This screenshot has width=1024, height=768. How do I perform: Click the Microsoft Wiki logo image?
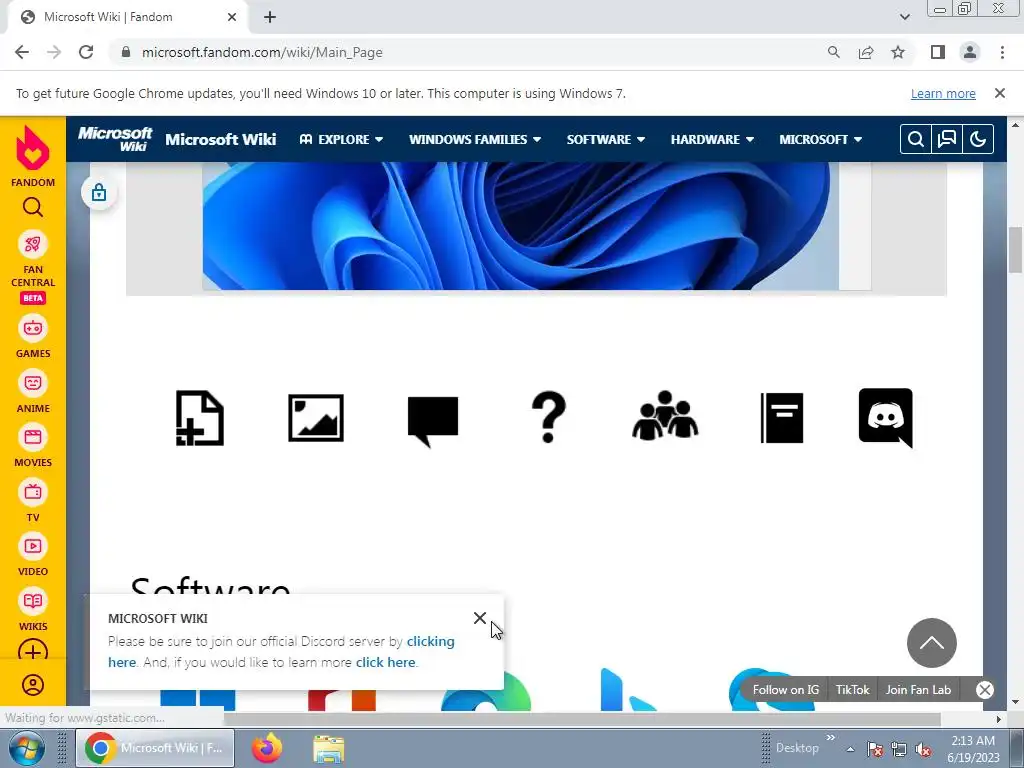(115, 139)
